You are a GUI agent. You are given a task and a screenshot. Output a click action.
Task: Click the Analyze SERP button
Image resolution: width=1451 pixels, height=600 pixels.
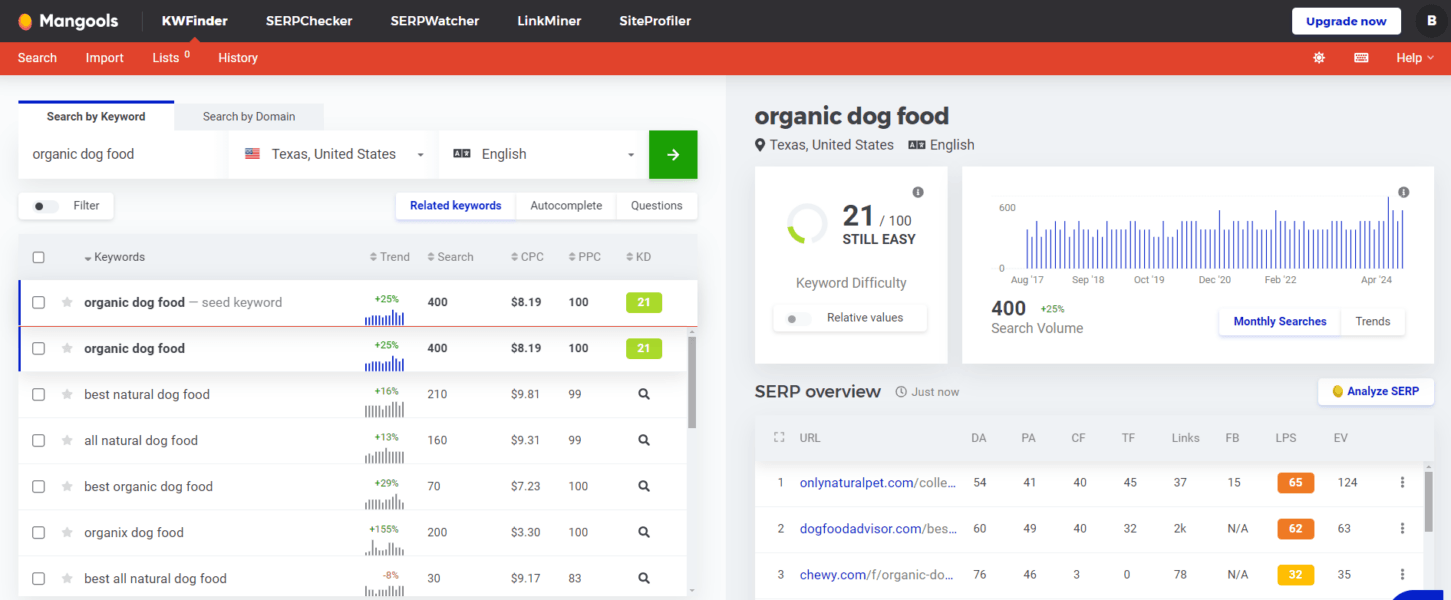[1376, 391]
